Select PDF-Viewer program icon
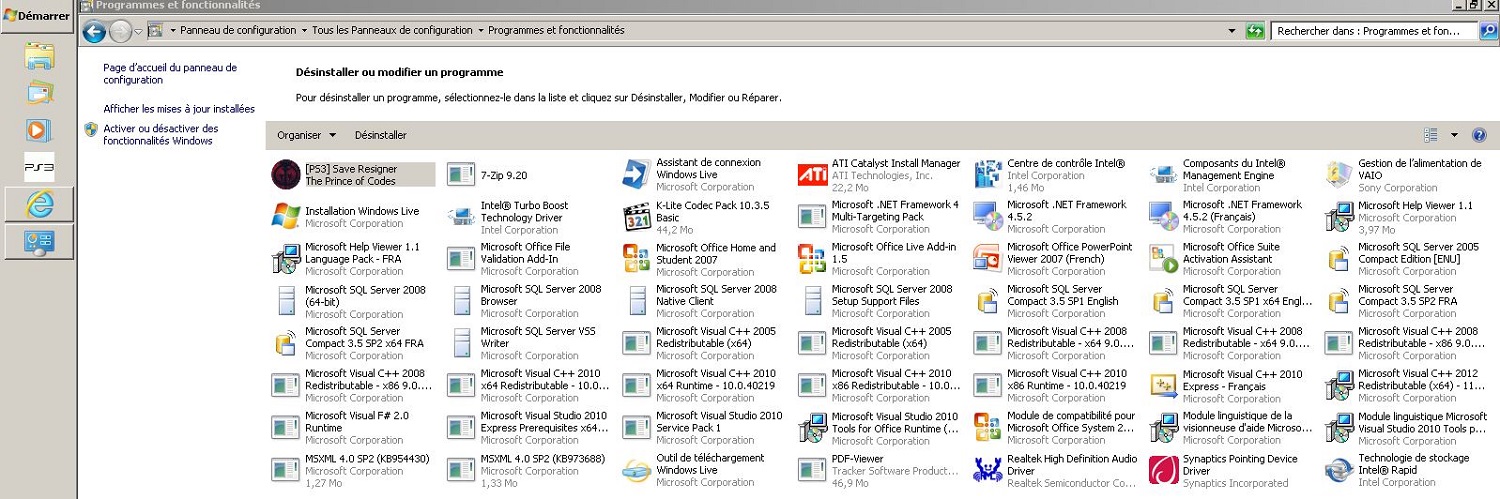 [812, 469]
